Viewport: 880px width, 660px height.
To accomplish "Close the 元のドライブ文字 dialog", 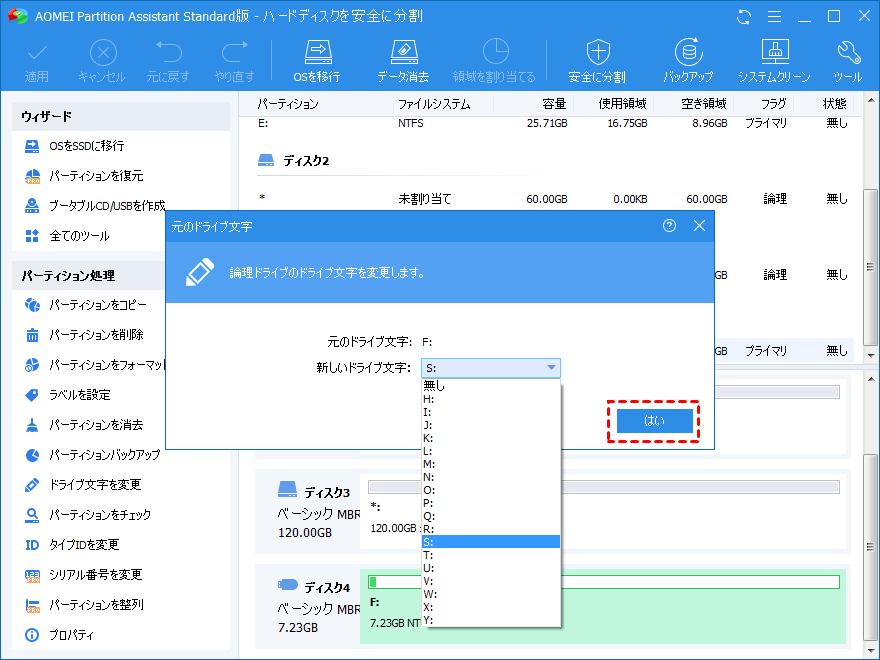I will 699,226.
